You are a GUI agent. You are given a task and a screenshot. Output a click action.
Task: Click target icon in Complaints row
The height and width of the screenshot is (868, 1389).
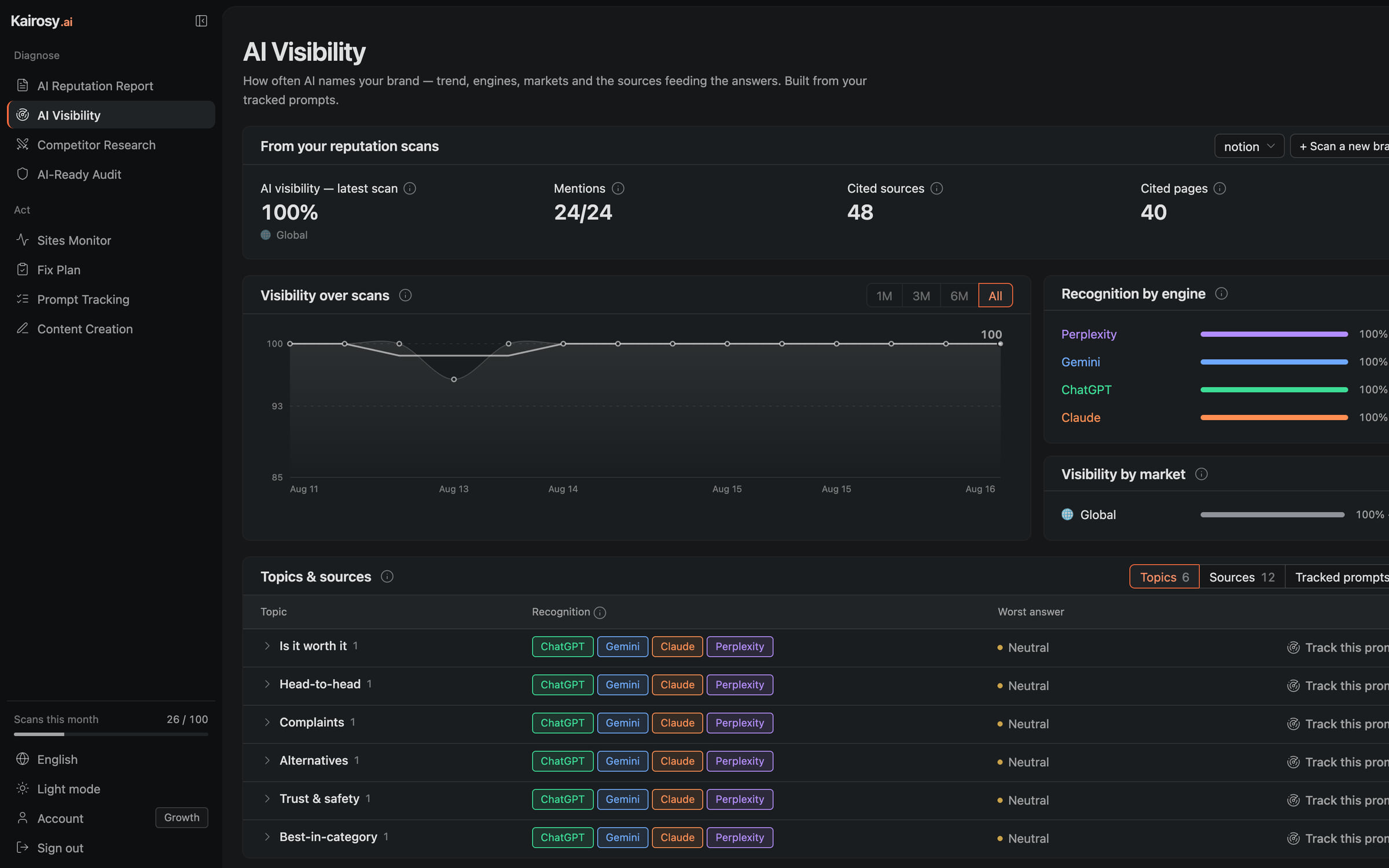point(1294,724)
